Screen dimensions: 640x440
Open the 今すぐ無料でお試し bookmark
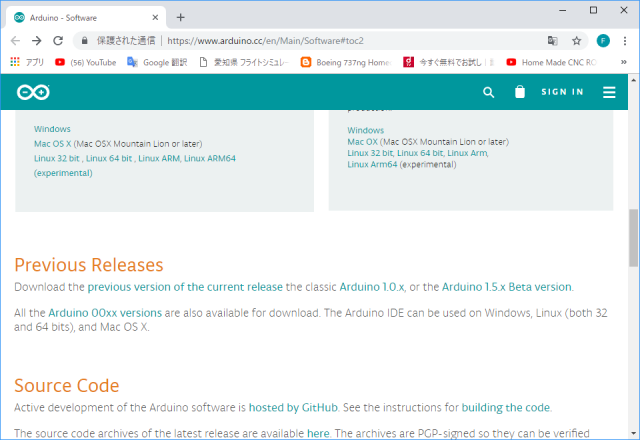(449, 62)
